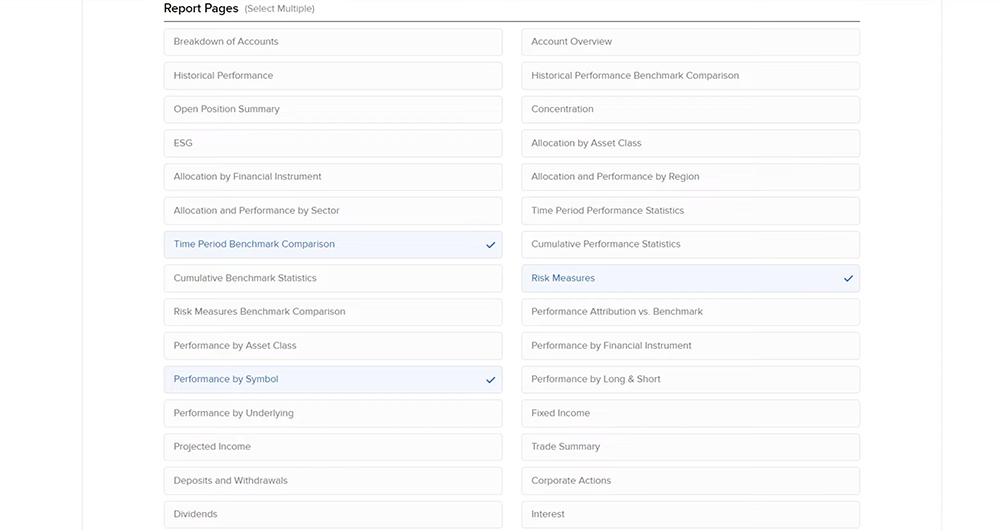The height and width of the screenshot is (530, 1000).
Task: Toggle Performance by Long & Short
Action: click(690, 379)
